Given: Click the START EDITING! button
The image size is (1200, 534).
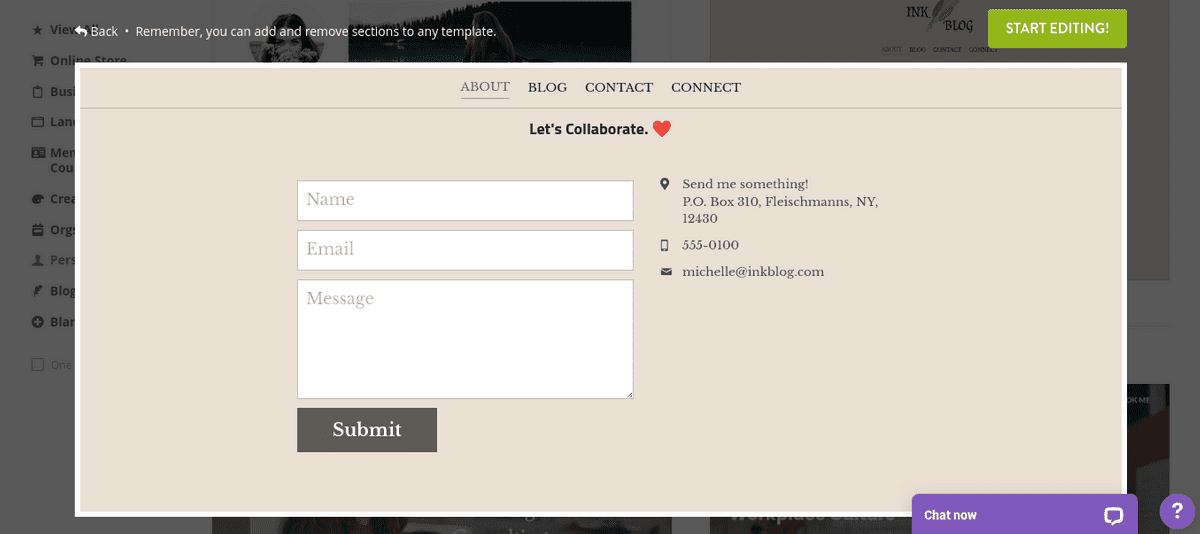Looking at the screenshot, I should [1057, 28].
